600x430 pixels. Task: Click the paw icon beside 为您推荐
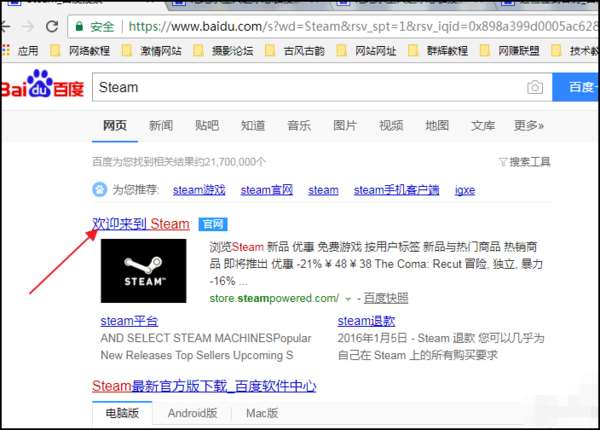100,189
